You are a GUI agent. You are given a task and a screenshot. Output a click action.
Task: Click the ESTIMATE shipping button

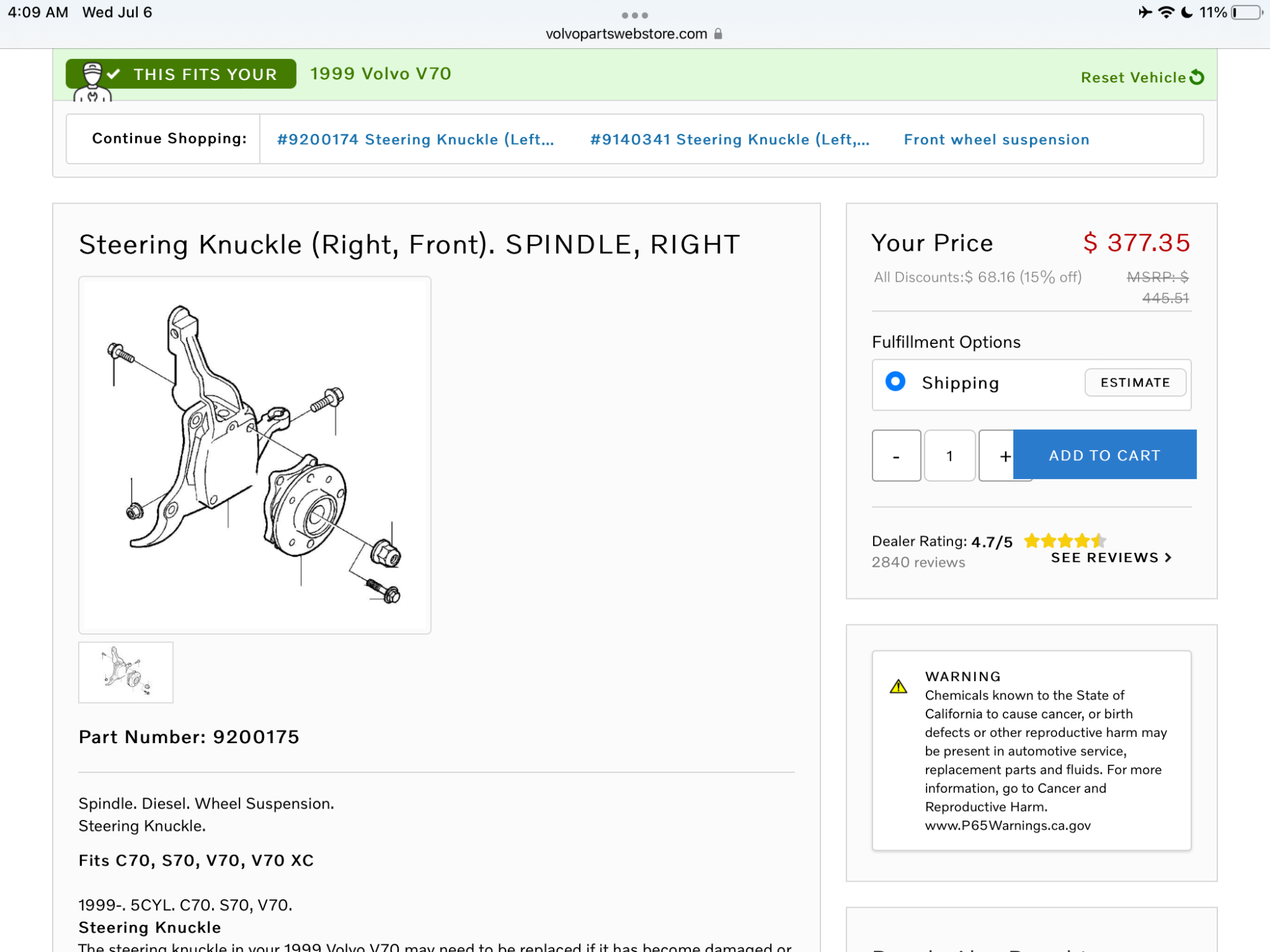point(1135,382)
